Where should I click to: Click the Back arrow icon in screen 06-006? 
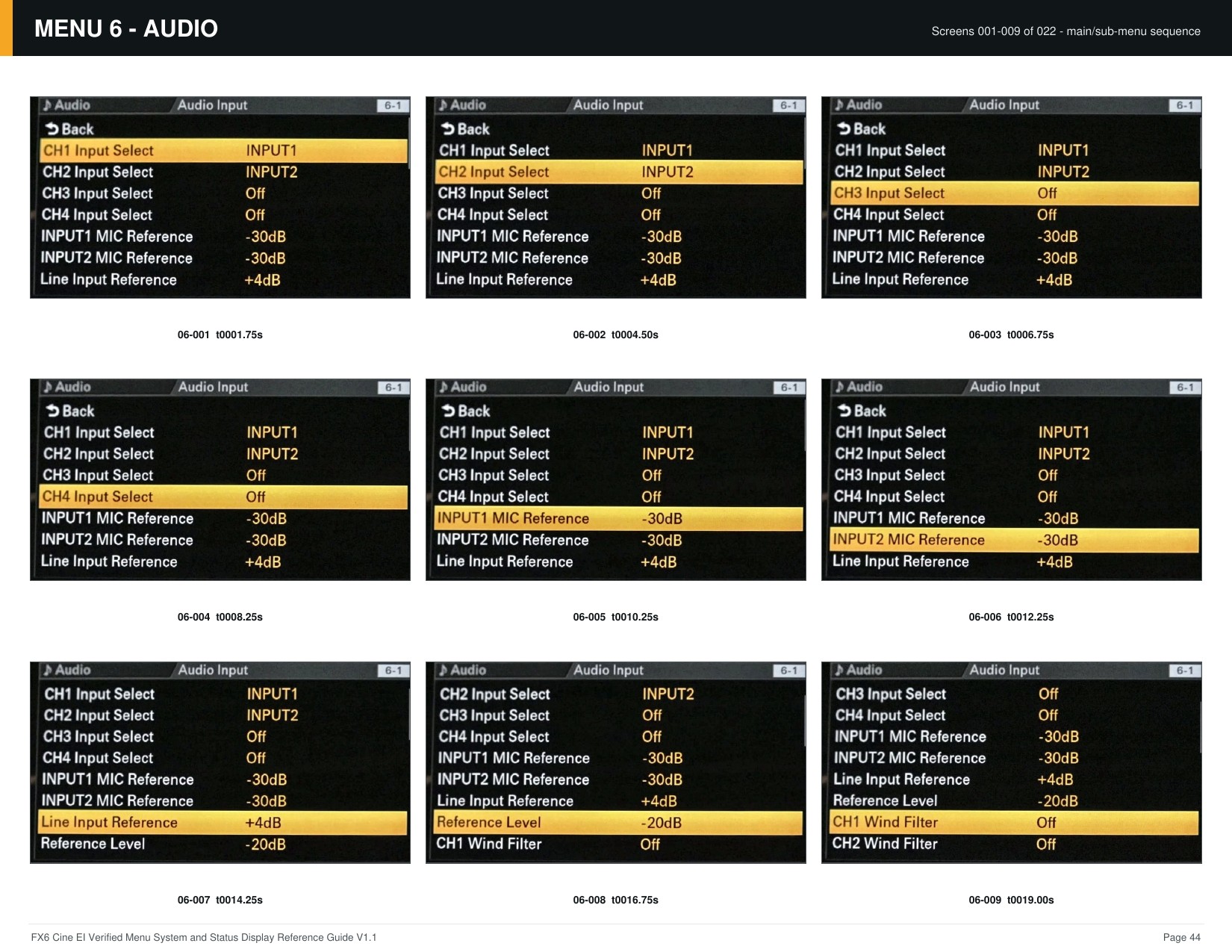pyautogui.click(x=844, y=411)
